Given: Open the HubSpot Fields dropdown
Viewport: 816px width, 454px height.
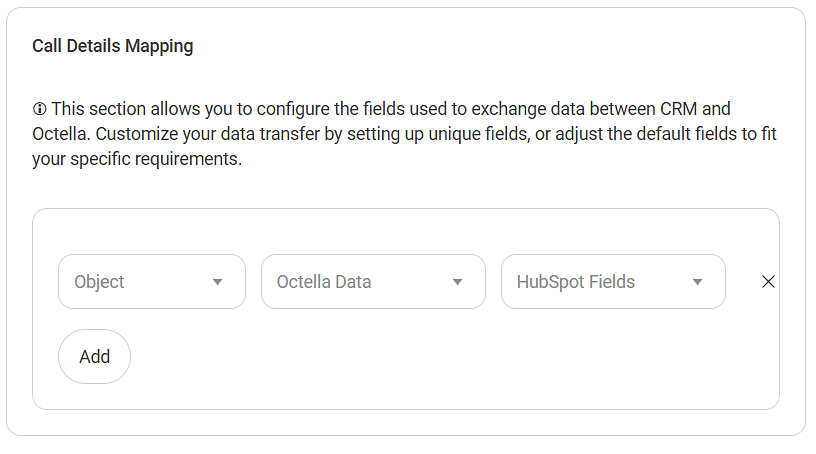Looking at the screenshot, I should coord(613,282).
